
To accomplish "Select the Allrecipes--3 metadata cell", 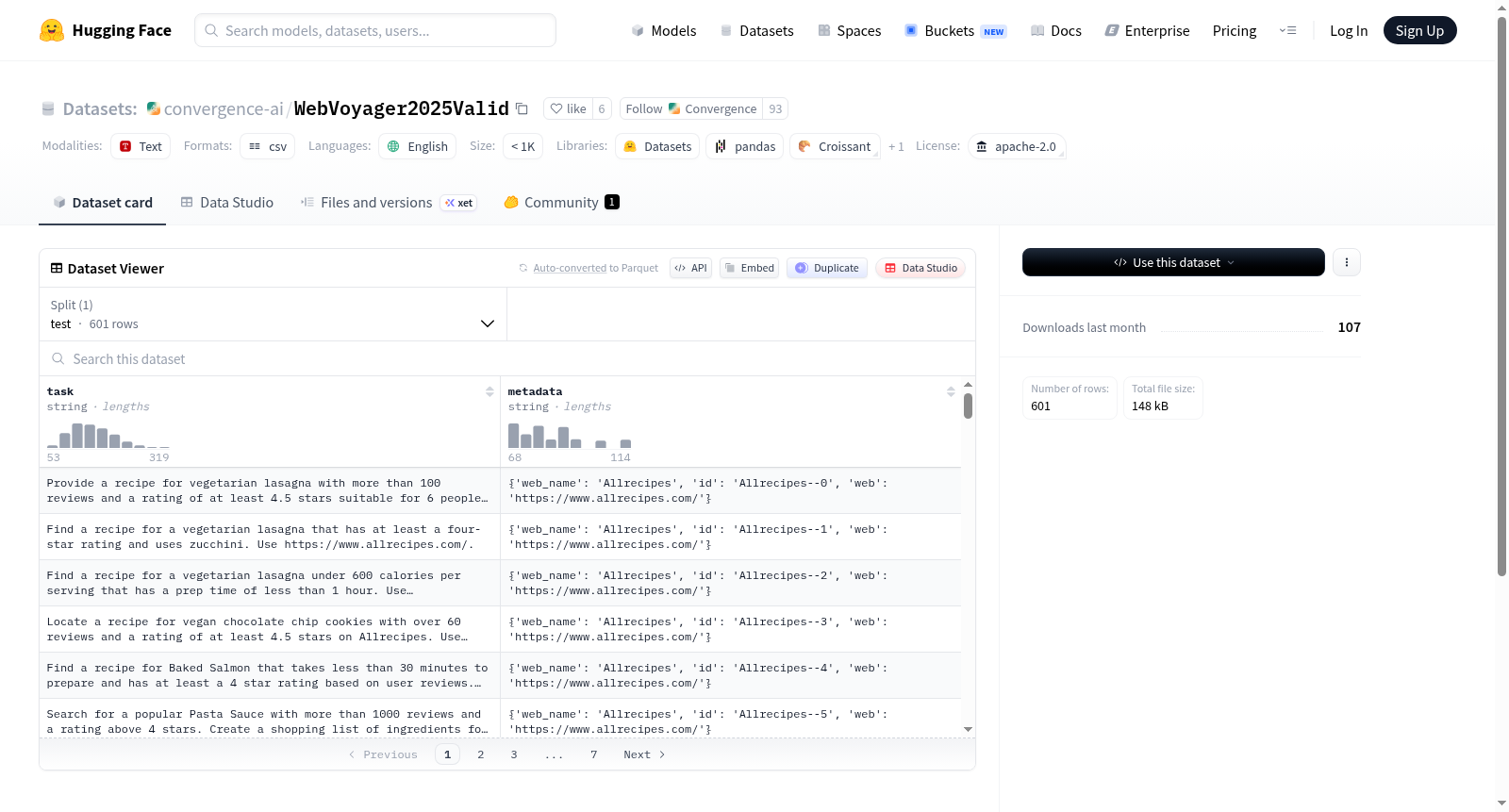I will coord(731,629).
